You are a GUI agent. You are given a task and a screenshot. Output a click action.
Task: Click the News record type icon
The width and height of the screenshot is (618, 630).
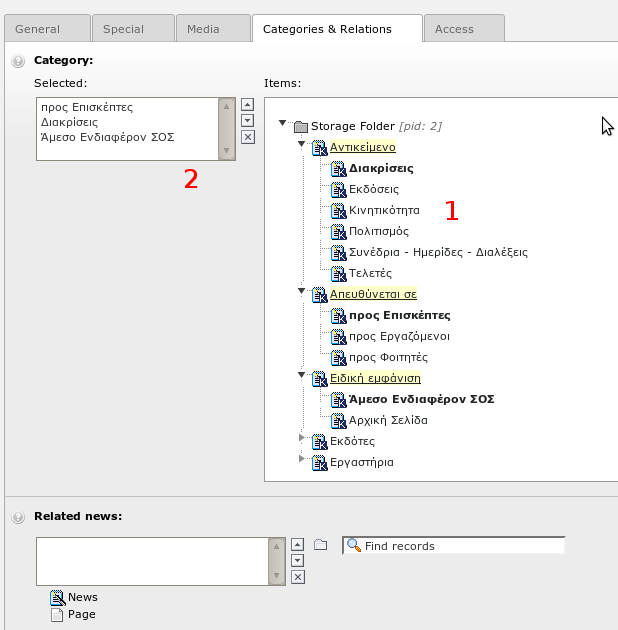tap(58, 598)
